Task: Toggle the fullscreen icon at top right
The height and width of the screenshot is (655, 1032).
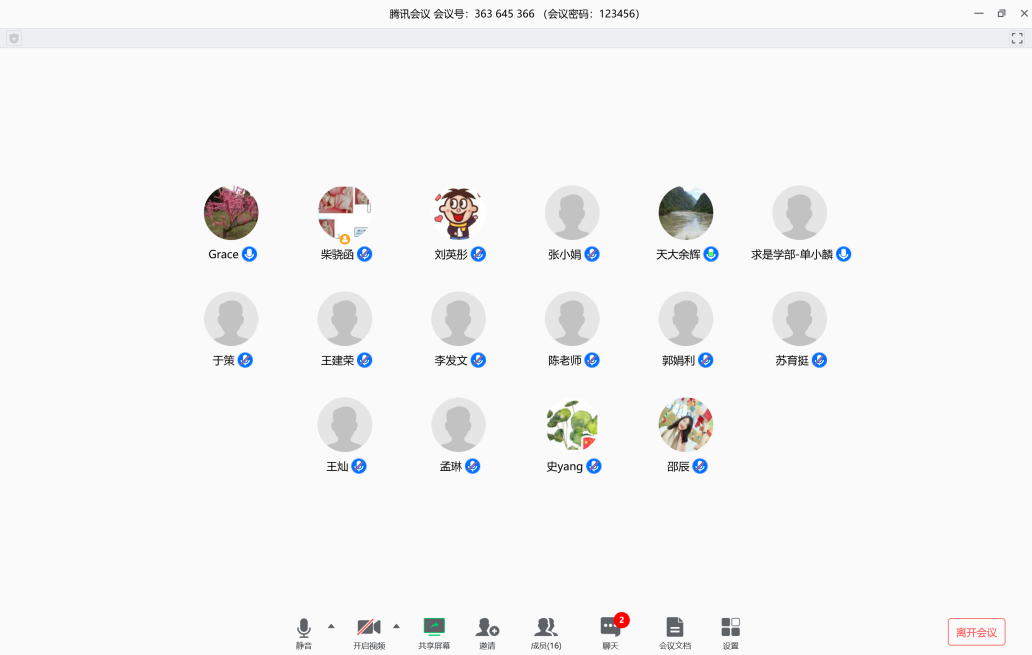Action: pyautogui.click(x=1017, y=38)
